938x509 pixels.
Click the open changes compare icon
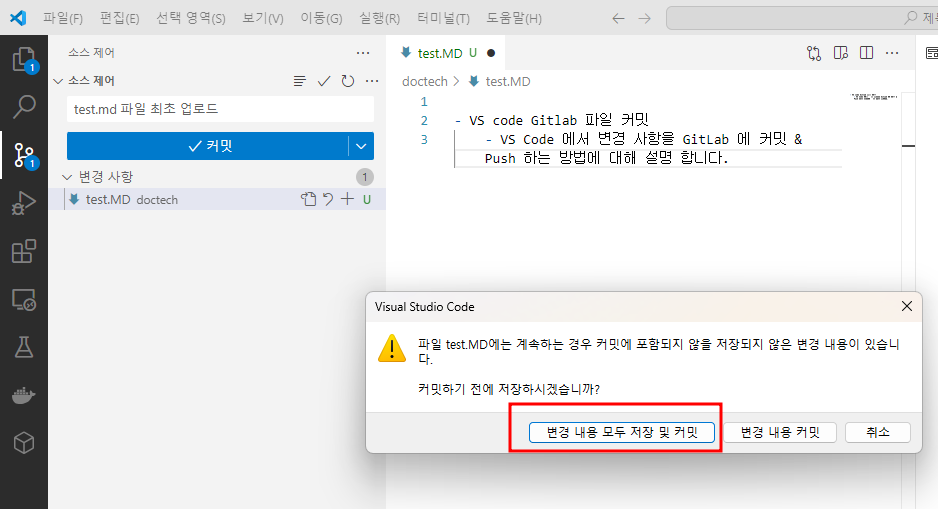coord(814,53)
